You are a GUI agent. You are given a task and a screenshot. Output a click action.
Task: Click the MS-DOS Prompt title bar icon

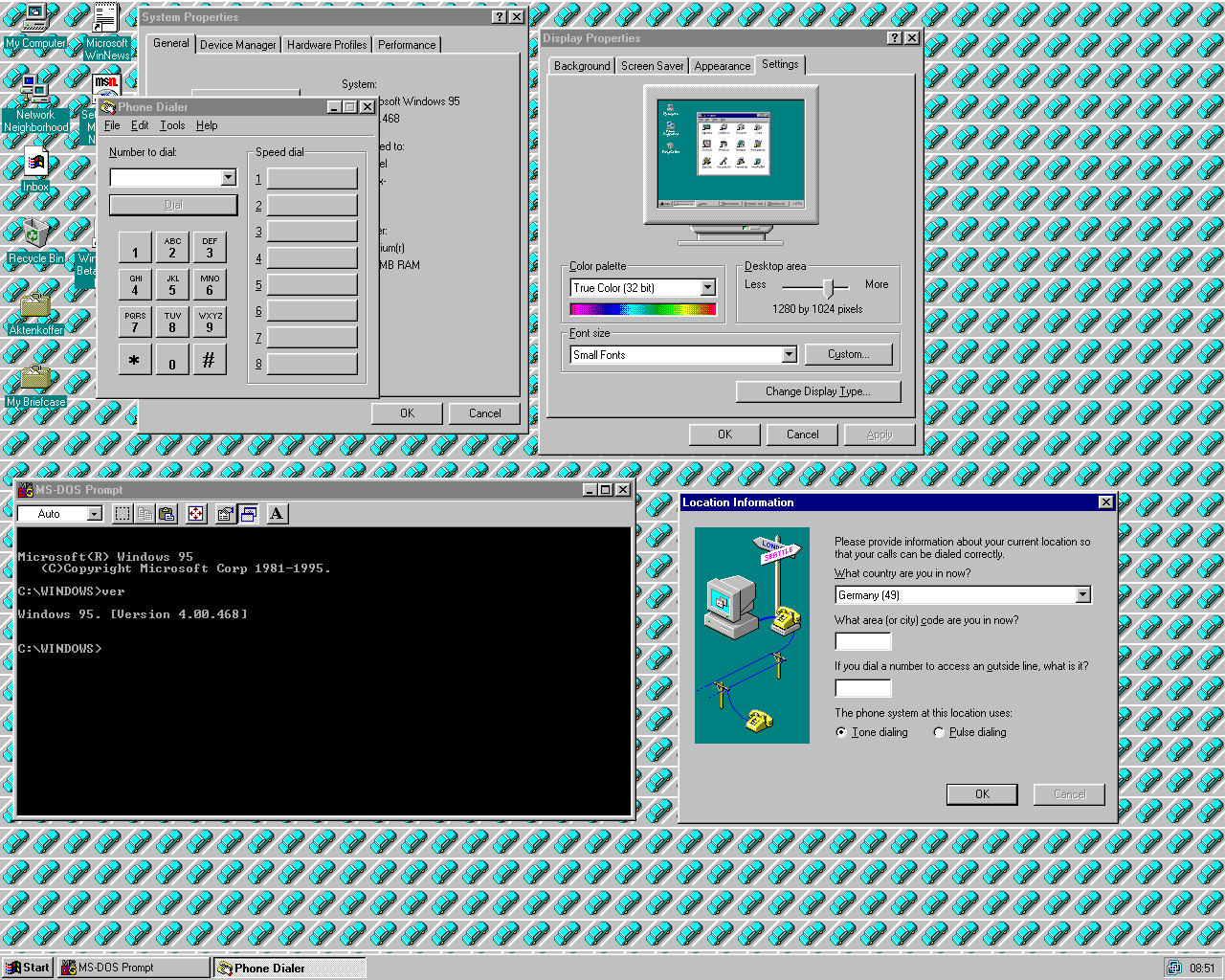point(26,490)
